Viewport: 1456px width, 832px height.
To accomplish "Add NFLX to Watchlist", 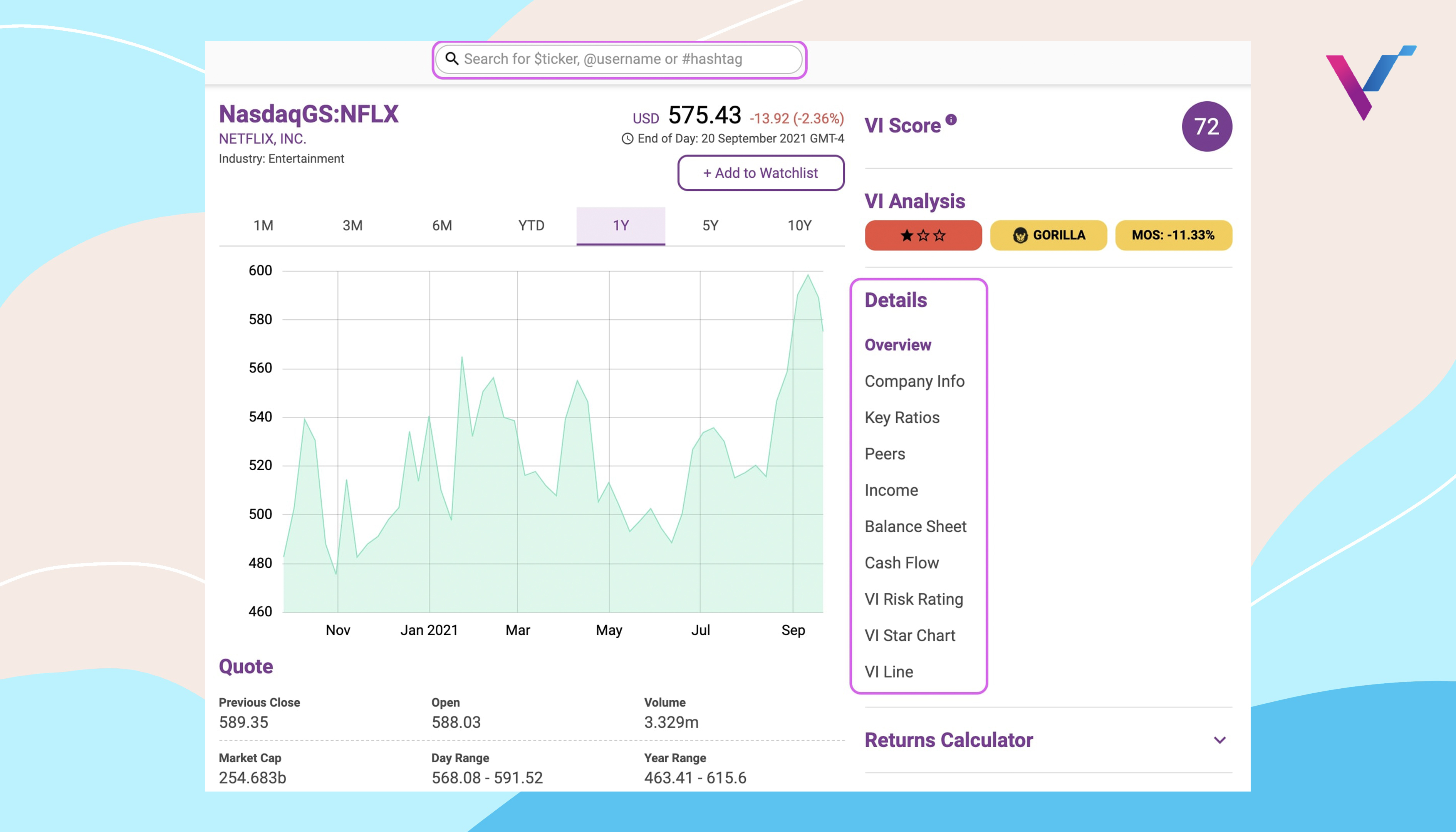I will (x=761, y=173).
